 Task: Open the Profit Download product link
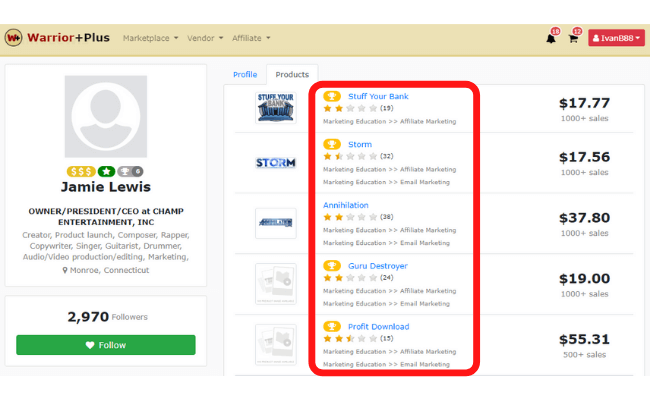click(378, 327)
